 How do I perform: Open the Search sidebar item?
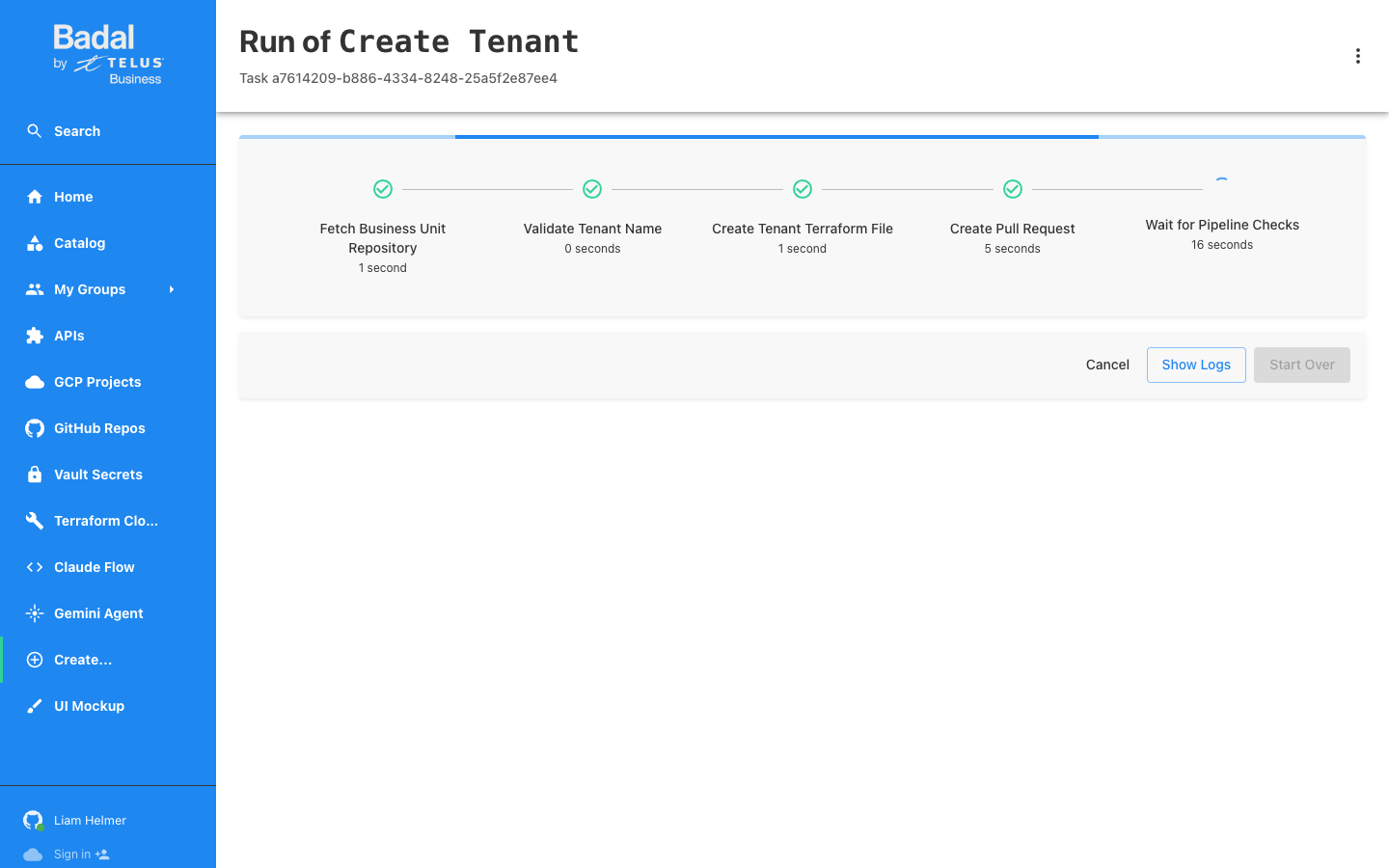[x=108, y=131]
